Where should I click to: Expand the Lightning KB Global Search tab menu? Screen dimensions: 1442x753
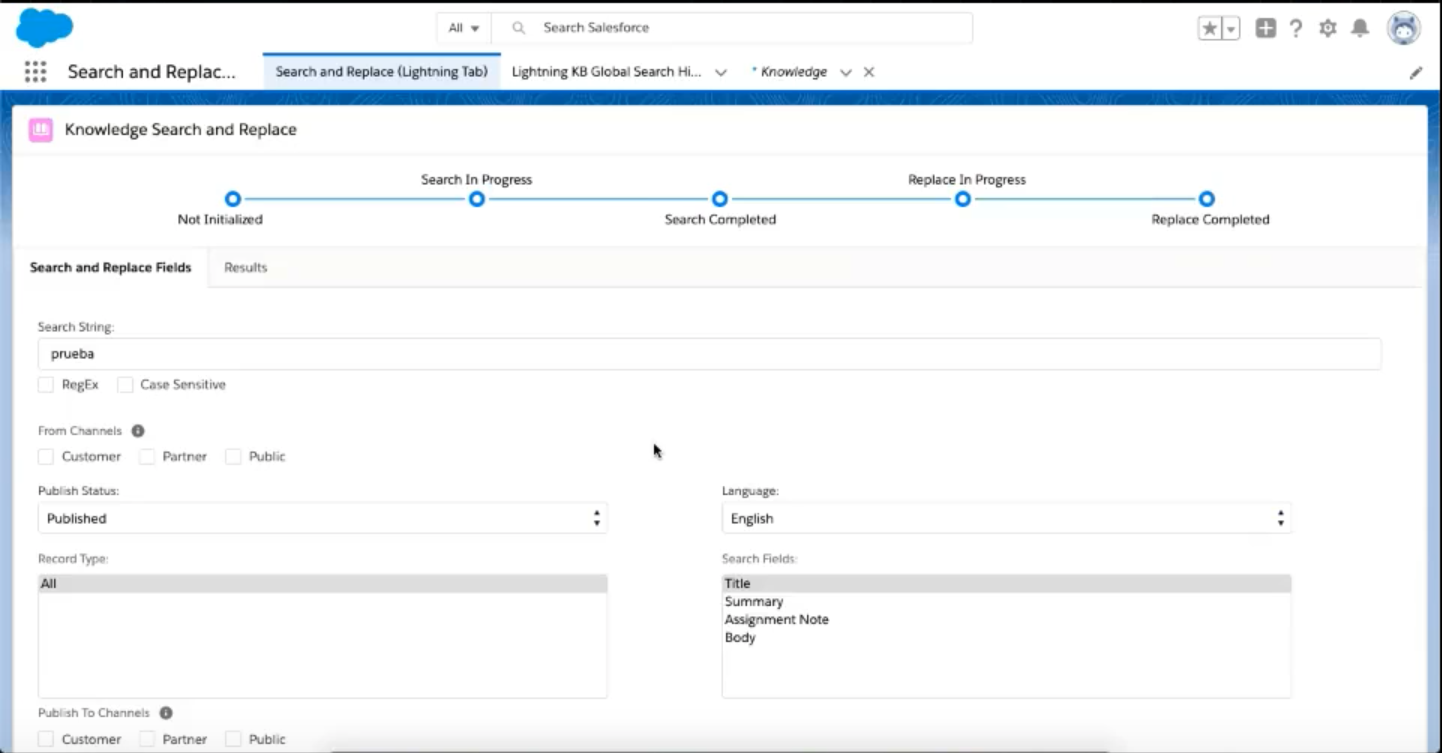tap(720, 73)
